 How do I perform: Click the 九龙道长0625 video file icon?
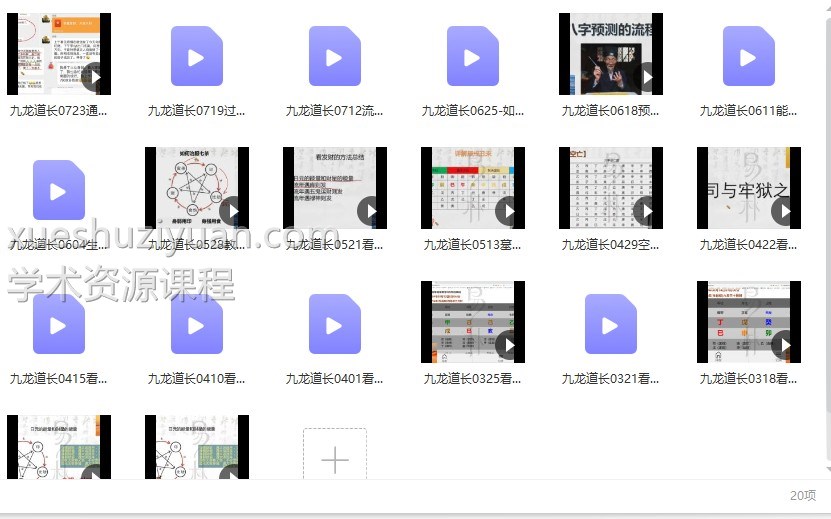(472, 57)
